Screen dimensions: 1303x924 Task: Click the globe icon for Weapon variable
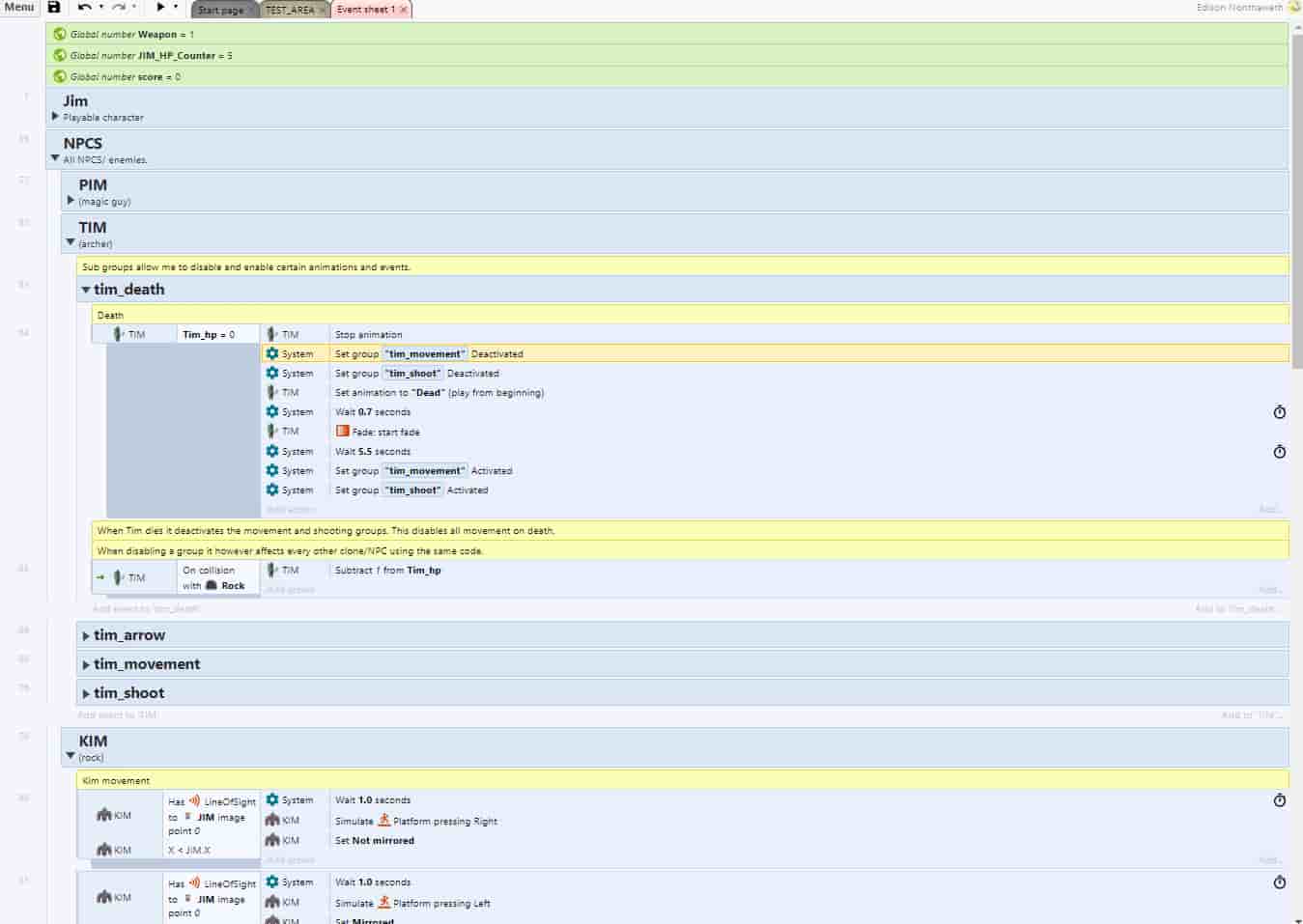60,34
